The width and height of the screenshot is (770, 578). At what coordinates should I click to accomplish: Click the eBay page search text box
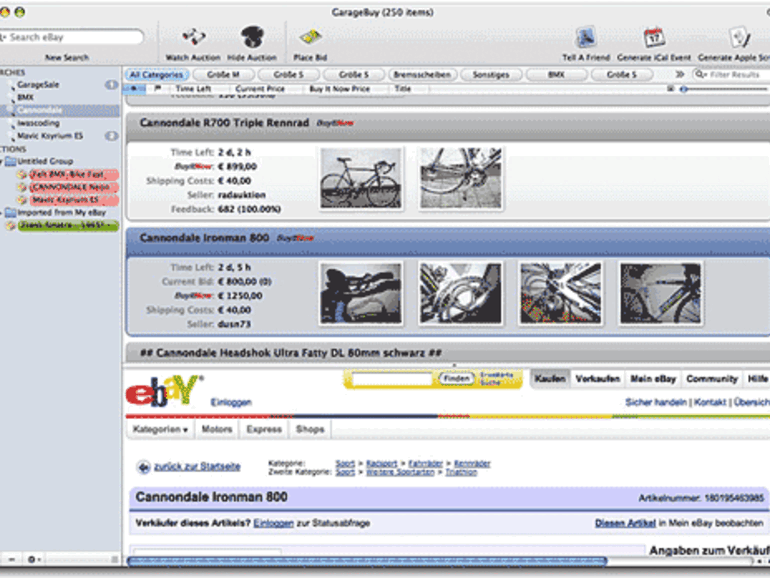tap(392, 379)
